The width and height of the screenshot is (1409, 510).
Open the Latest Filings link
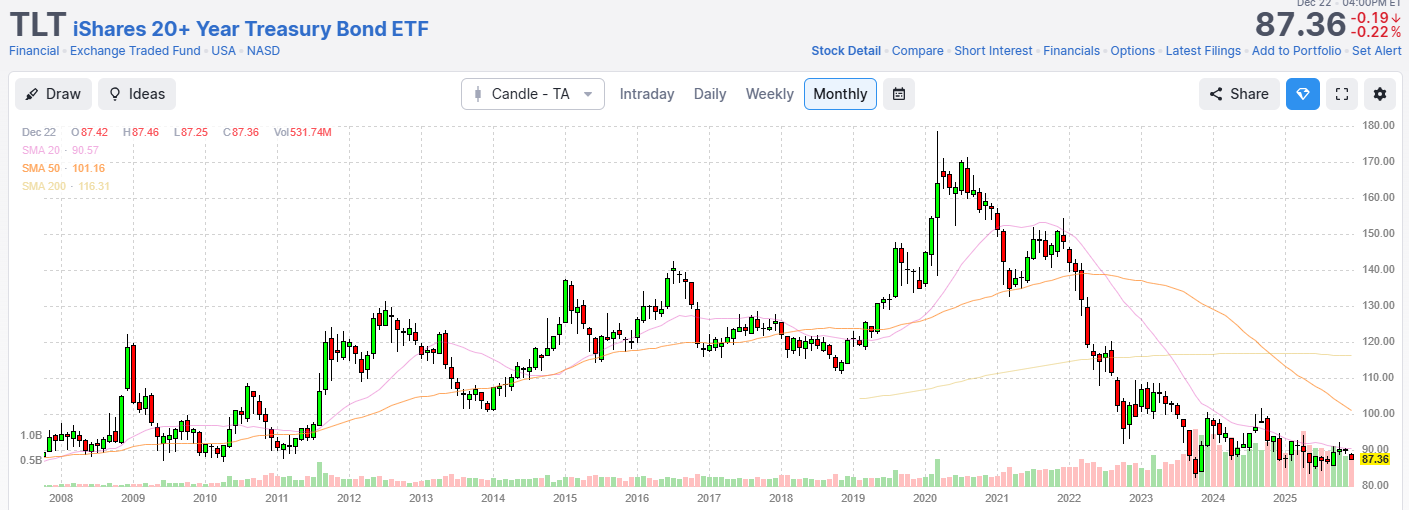pyautogui.click(x=1203, y=51)
